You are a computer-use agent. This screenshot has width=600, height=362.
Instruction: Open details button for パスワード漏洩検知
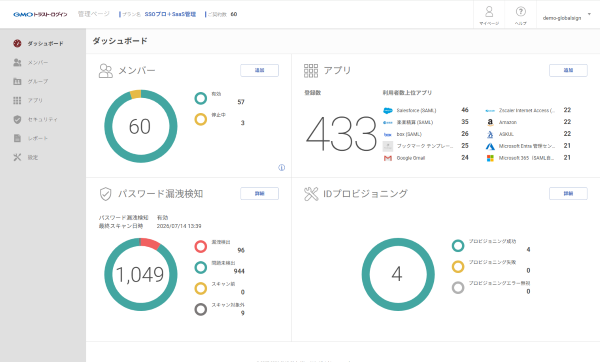pos(259,193)
